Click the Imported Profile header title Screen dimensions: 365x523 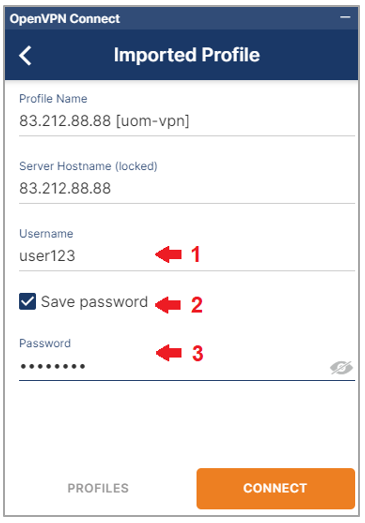(x=187, y=55)
